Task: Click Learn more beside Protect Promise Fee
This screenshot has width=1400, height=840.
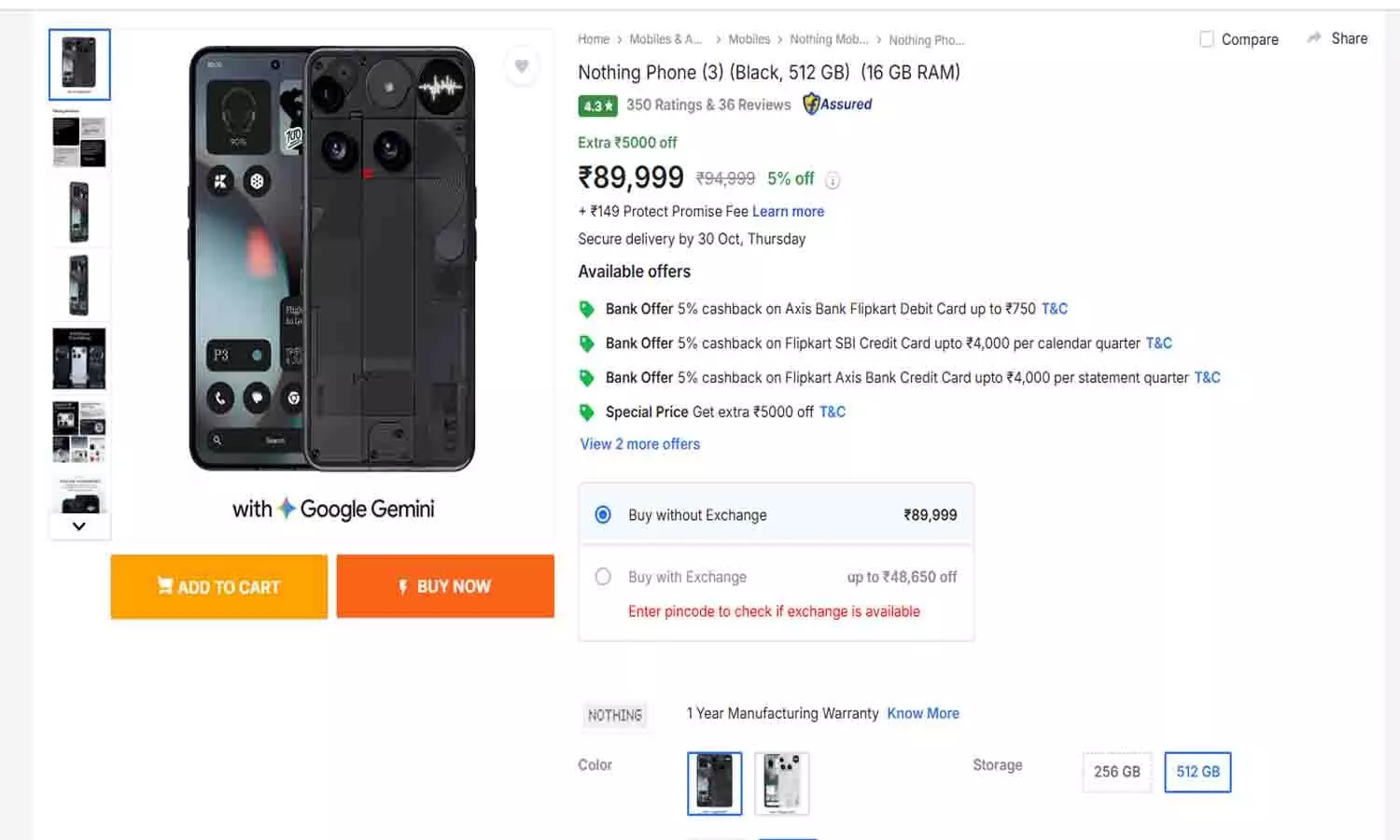Action: pos(788,211)
